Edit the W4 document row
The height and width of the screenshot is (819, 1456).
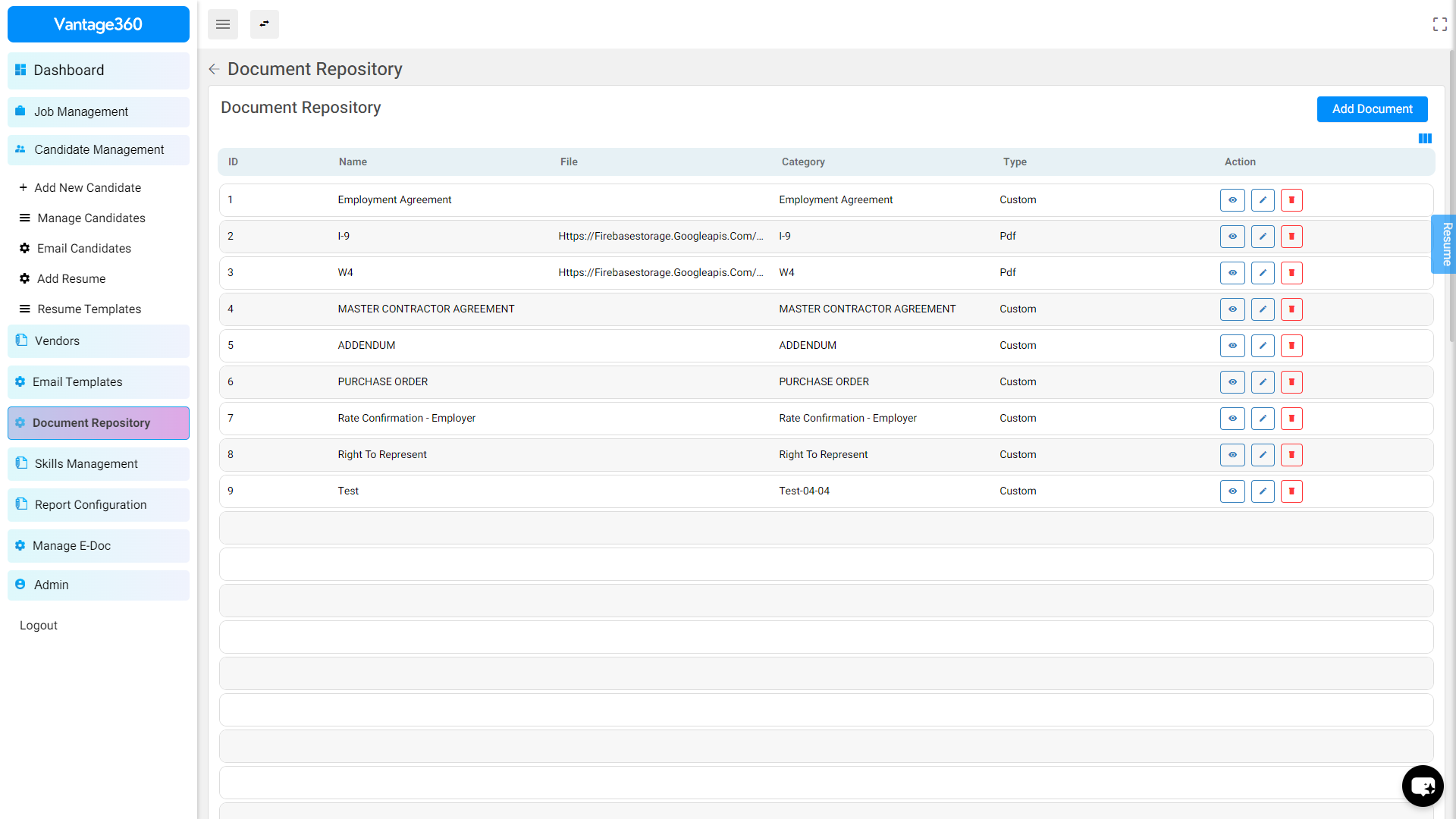click(x=1263, y=273)
